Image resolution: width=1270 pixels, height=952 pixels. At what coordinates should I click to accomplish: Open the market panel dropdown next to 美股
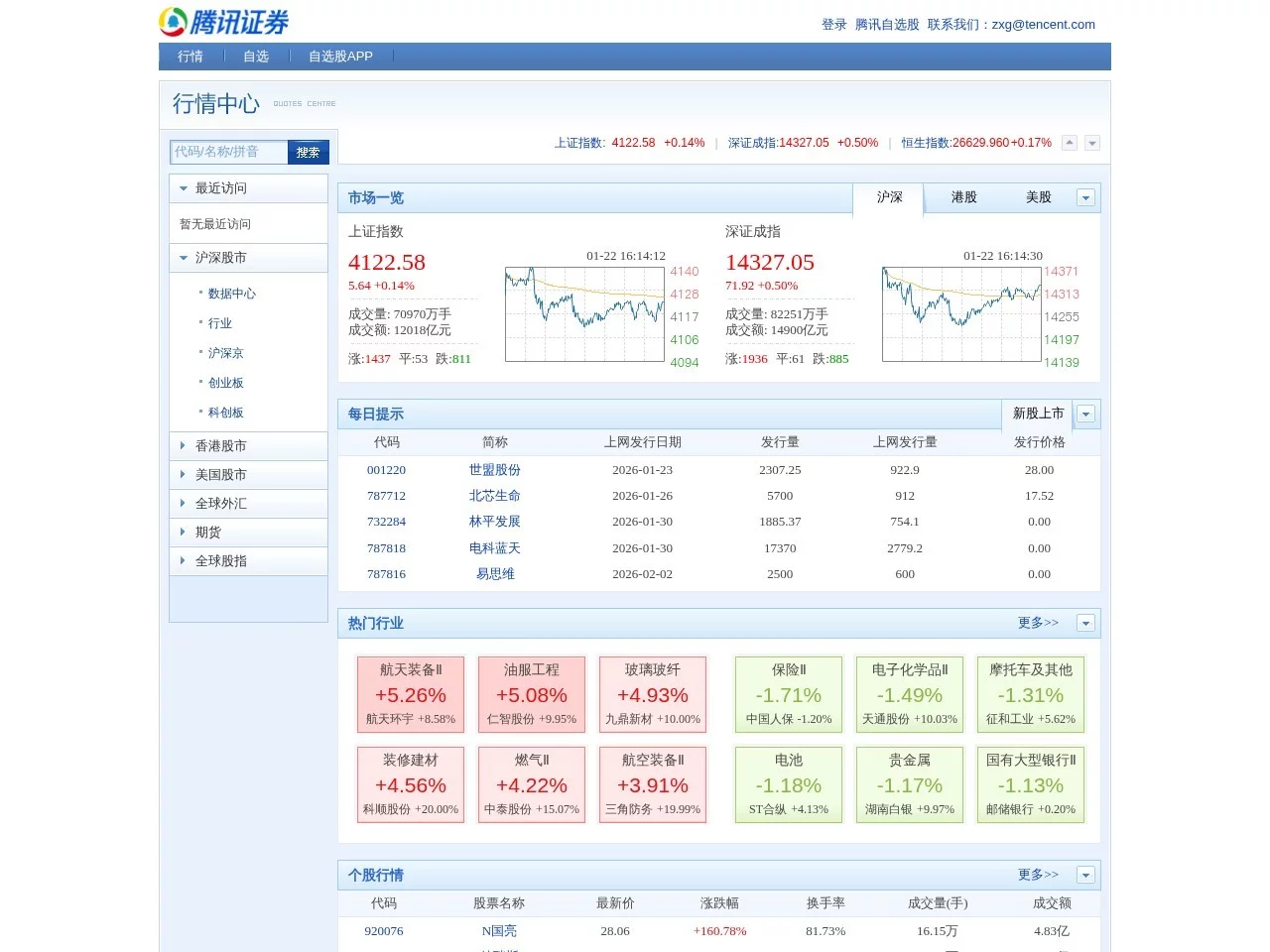click(1085, 197)
